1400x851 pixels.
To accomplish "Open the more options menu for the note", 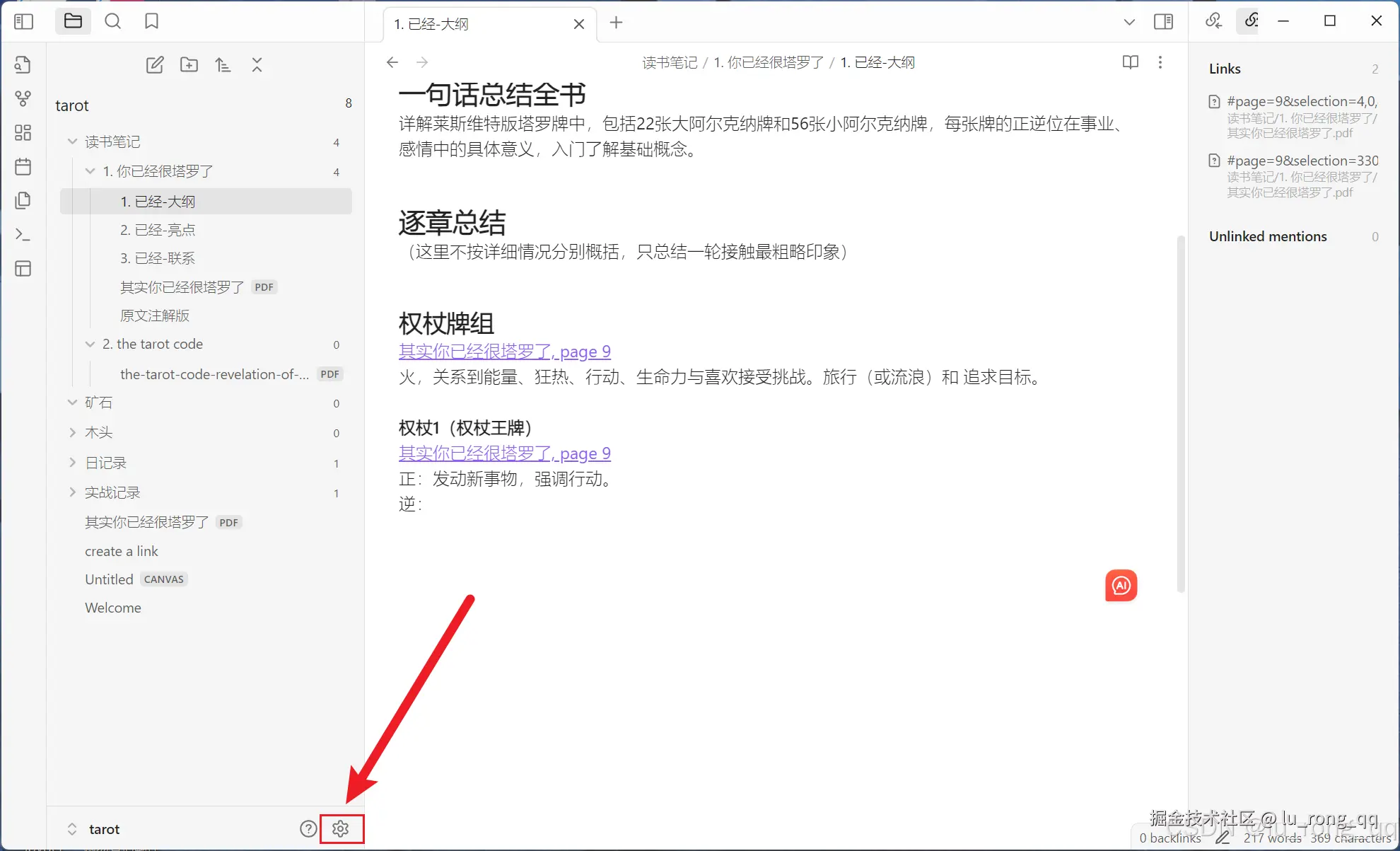I will pos(1160,62).
